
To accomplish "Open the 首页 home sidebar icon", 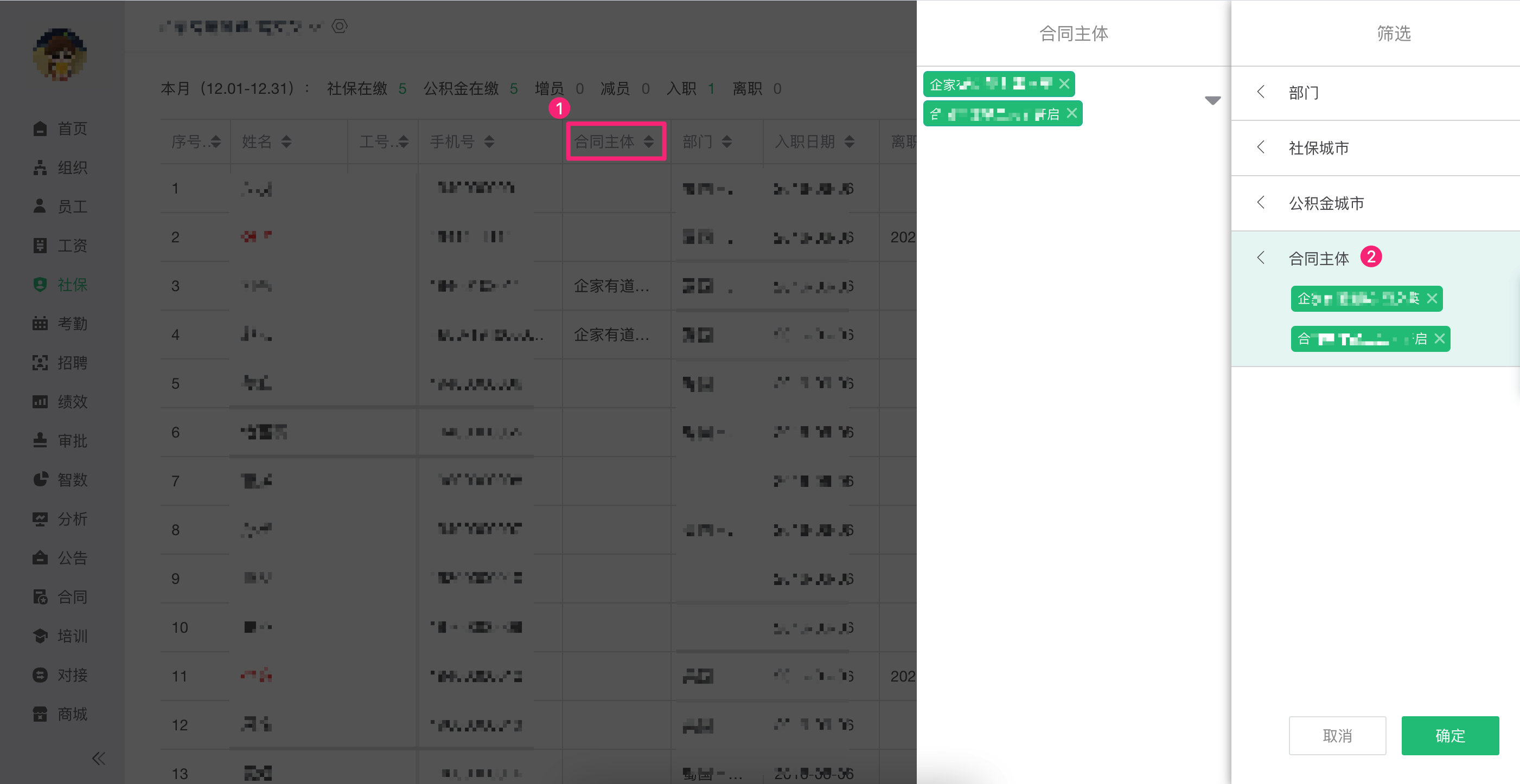I will [40, 128].
